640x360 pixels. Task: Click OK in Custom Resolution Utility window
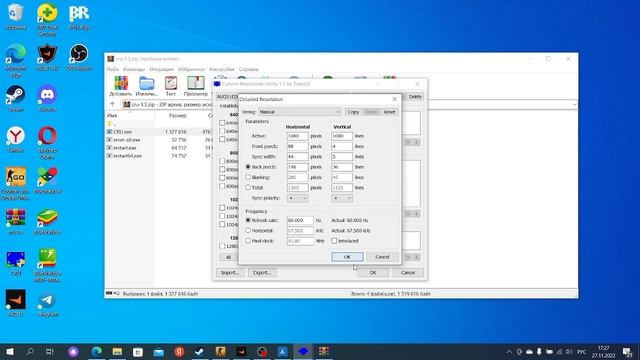[x=373, y=272]
